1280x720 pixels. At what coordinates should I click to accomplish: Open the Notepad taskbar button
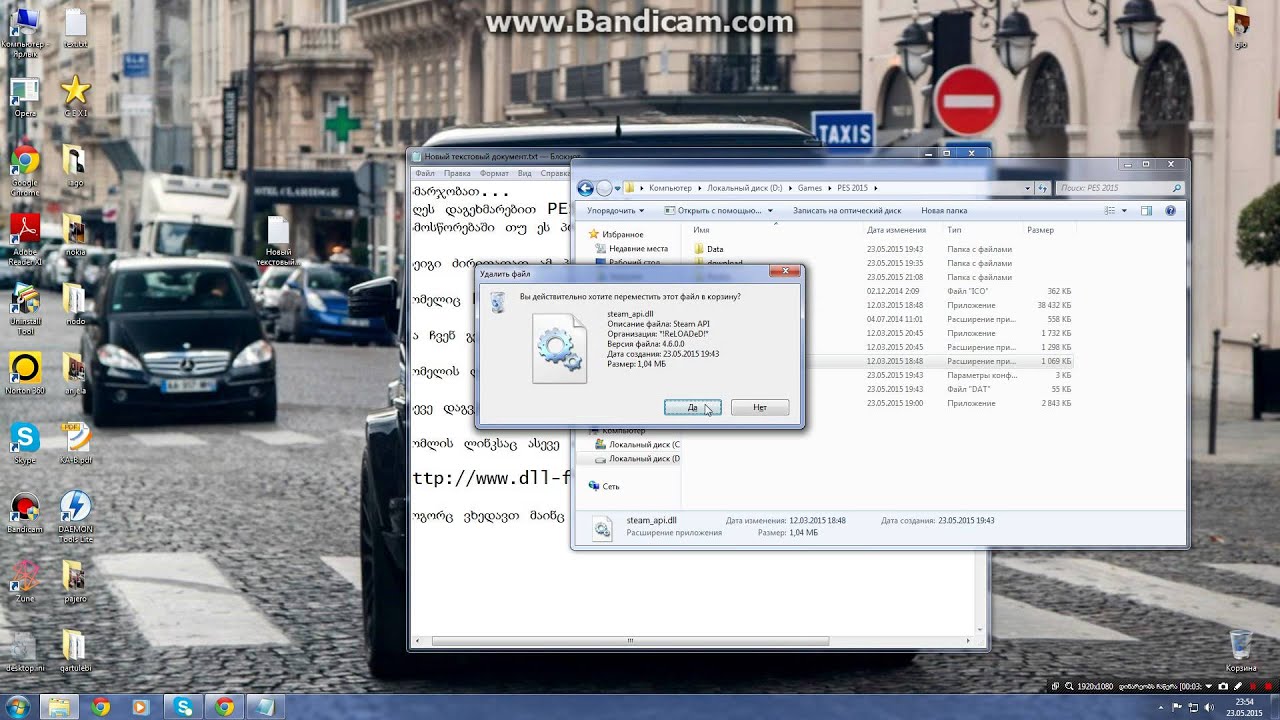[265, 707]
